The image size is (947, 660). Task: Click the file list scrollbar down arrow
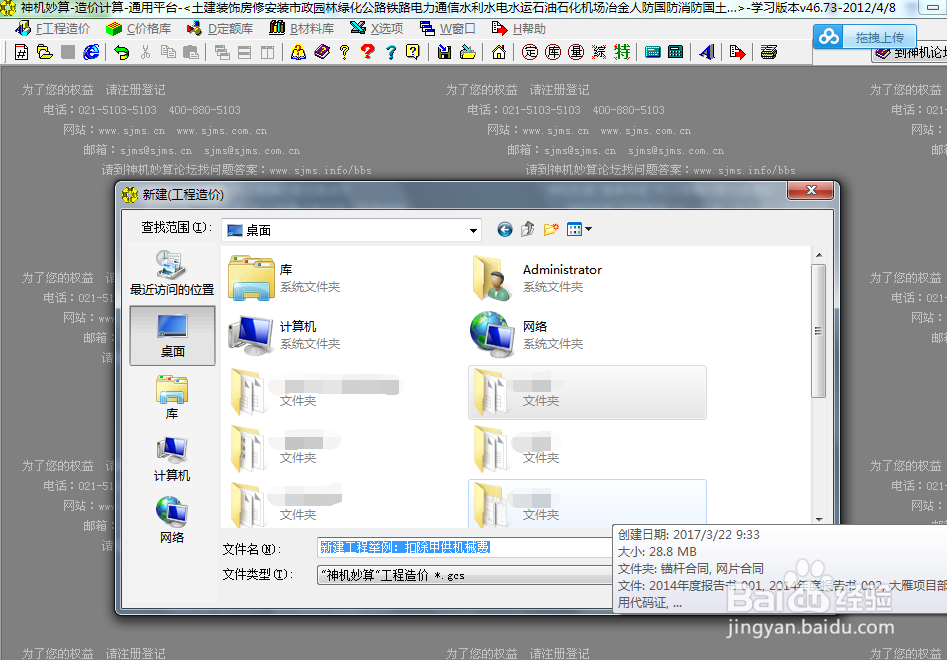click(x=819, y=519)
